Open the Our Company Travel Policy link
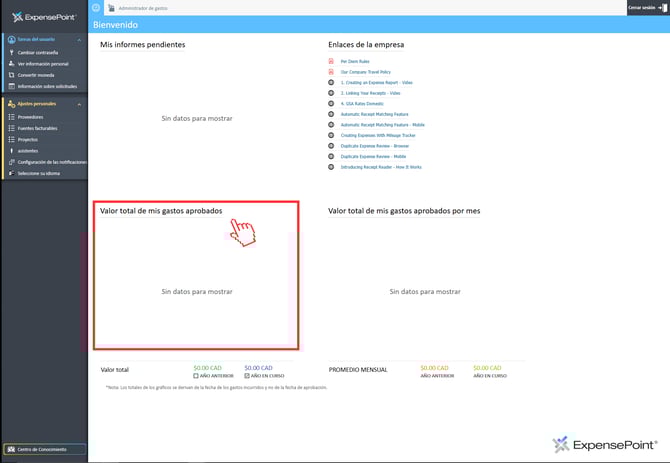The width and height of the screenshot is (670, 463). pos(368,72)
